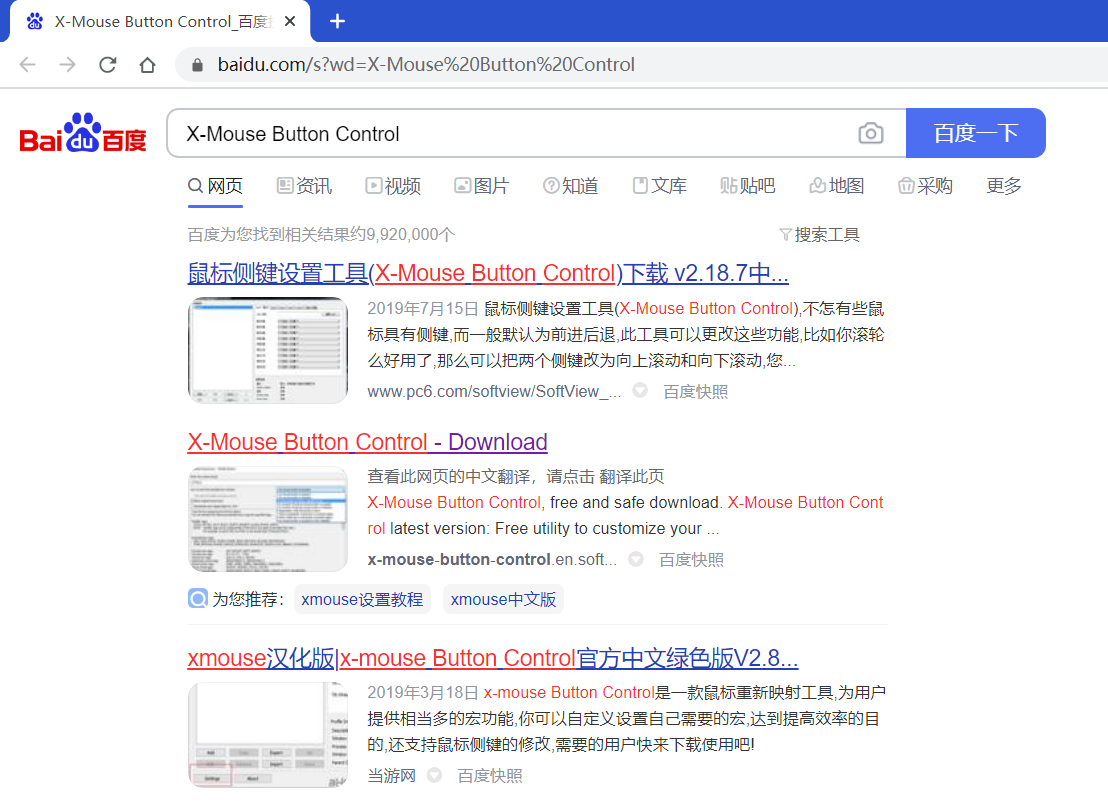The height and width of the screenshot is (809, 1108).
Task: Open the 更多 dropdown
Action: pyautogui.click(x=1003, y=186)
